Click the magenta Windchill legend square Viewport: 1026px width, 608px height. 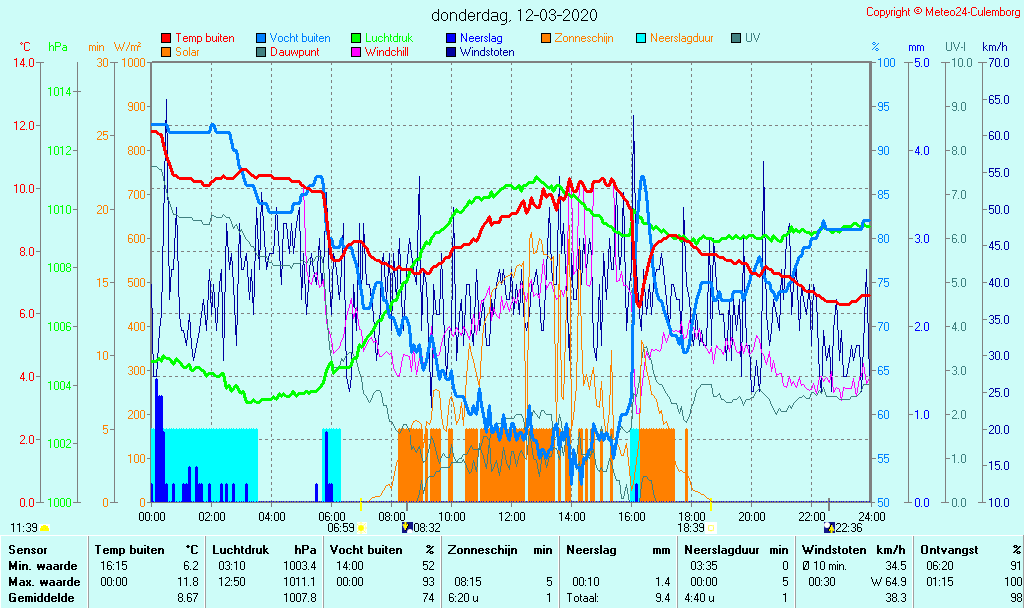tap(356, 52)
